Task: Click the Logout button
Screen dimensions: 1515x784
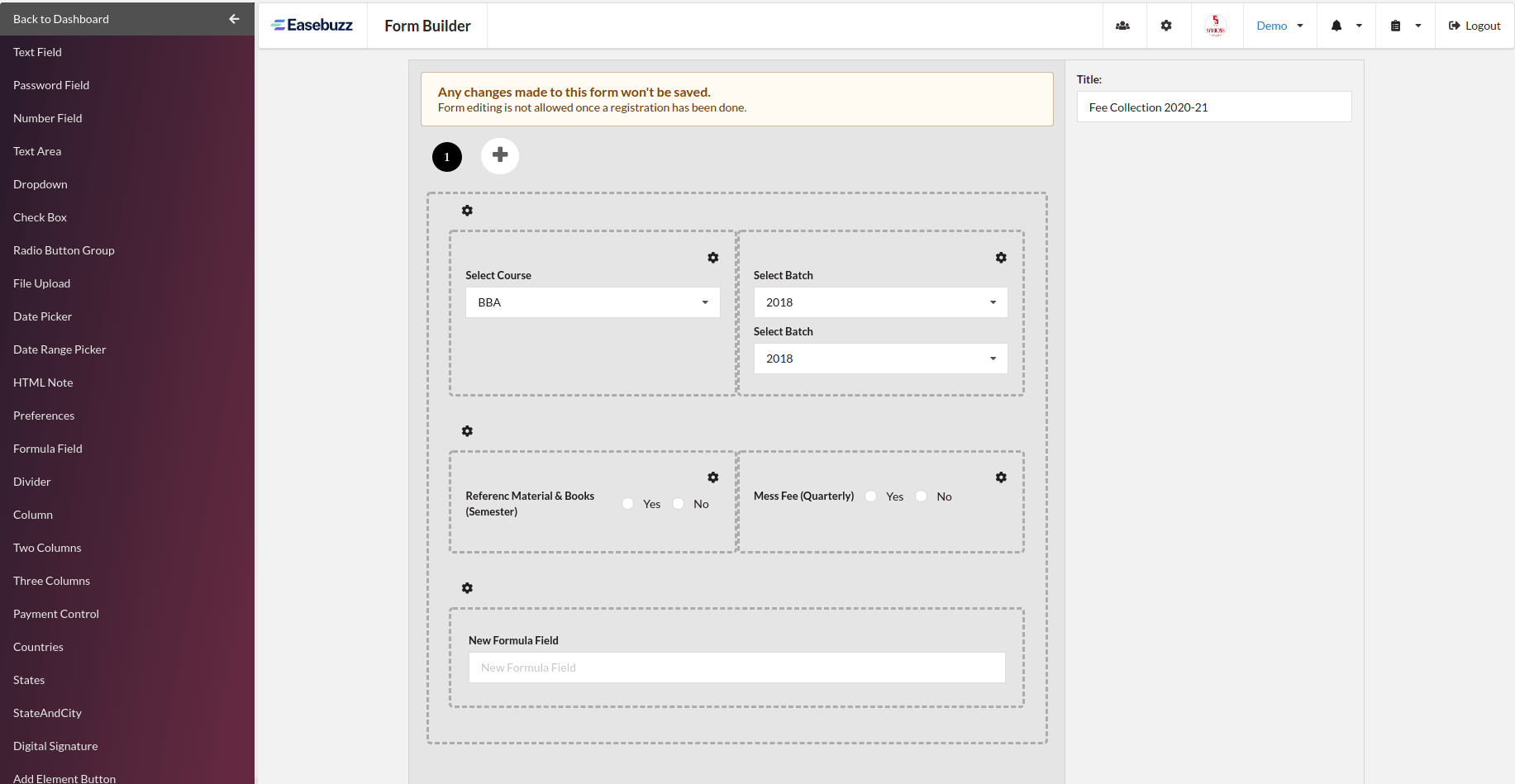Action: (1475, 26)
